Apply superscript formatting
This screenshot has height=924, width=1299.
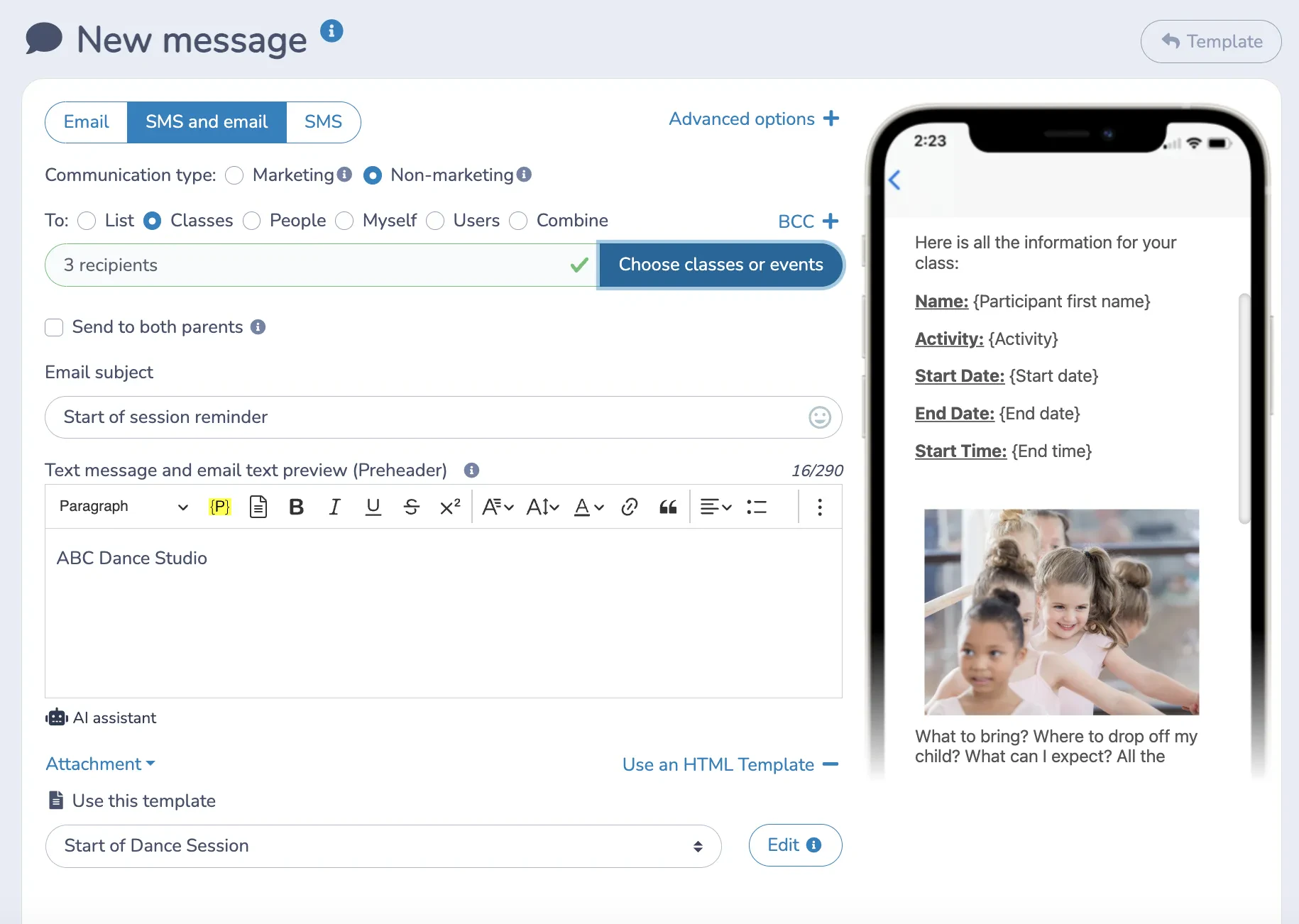[450, 507]
